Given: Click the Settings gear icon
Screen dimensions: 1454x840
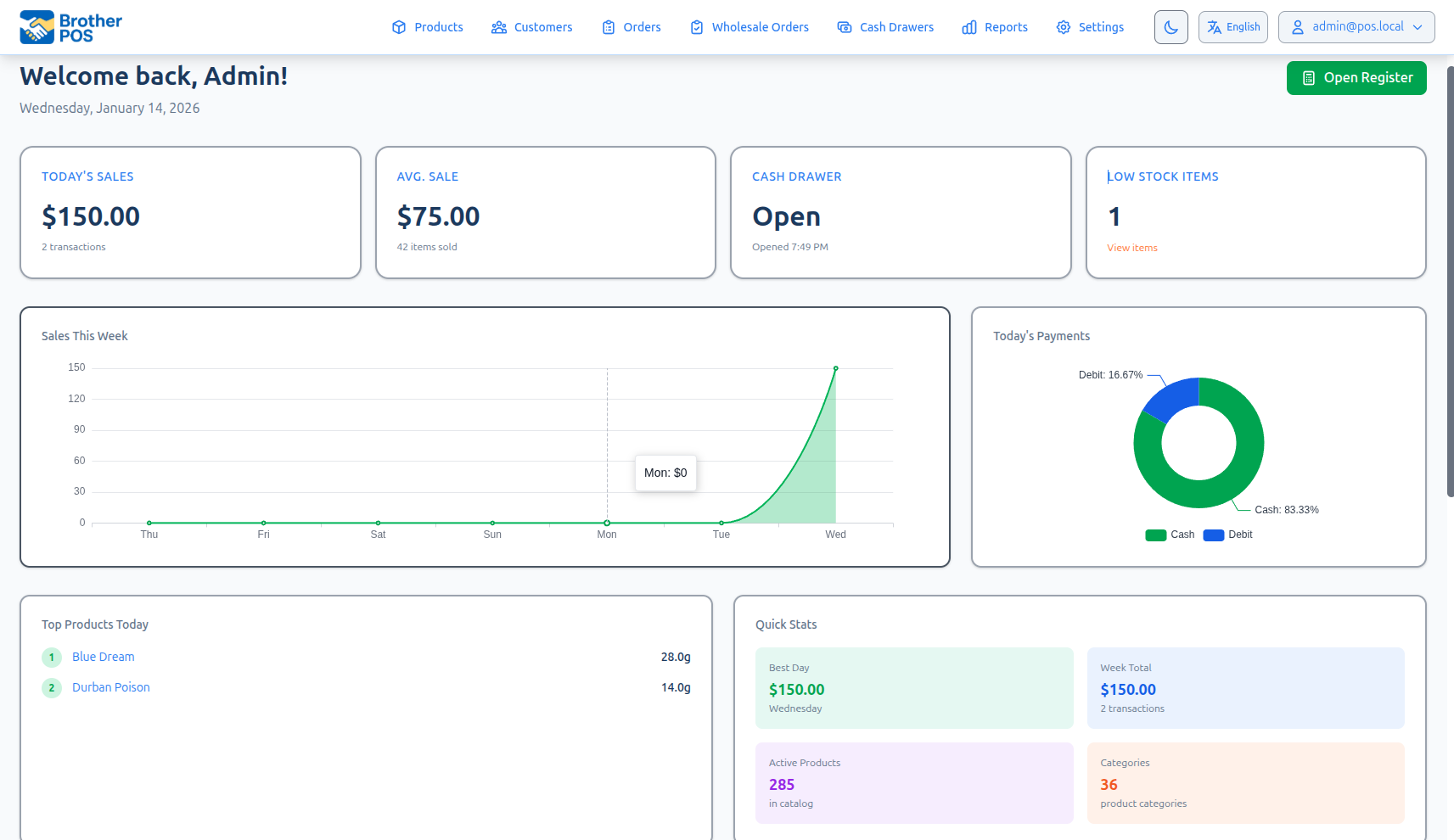Looking at the screenshot, I should pyautogui.click(x=1062, y=26).
